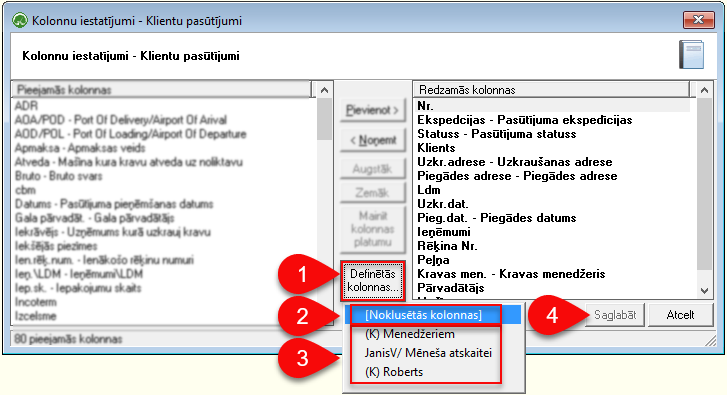Select Gala pārvadāt. - Gala pārvadātājs row
This screenshot has height=395, width=727.
164,218
